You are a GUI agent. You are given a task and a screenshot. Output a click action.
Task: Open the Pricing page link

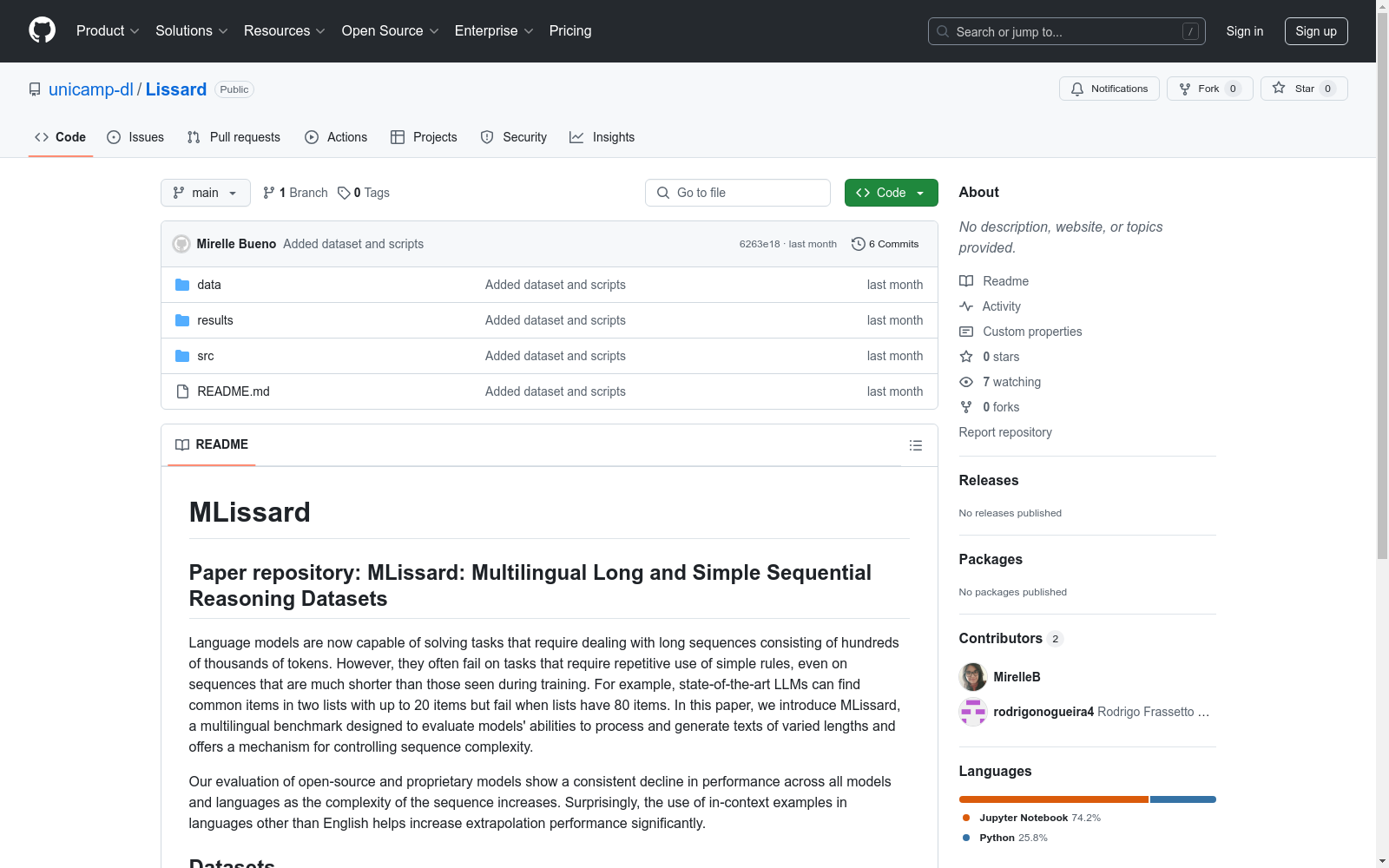570,31
